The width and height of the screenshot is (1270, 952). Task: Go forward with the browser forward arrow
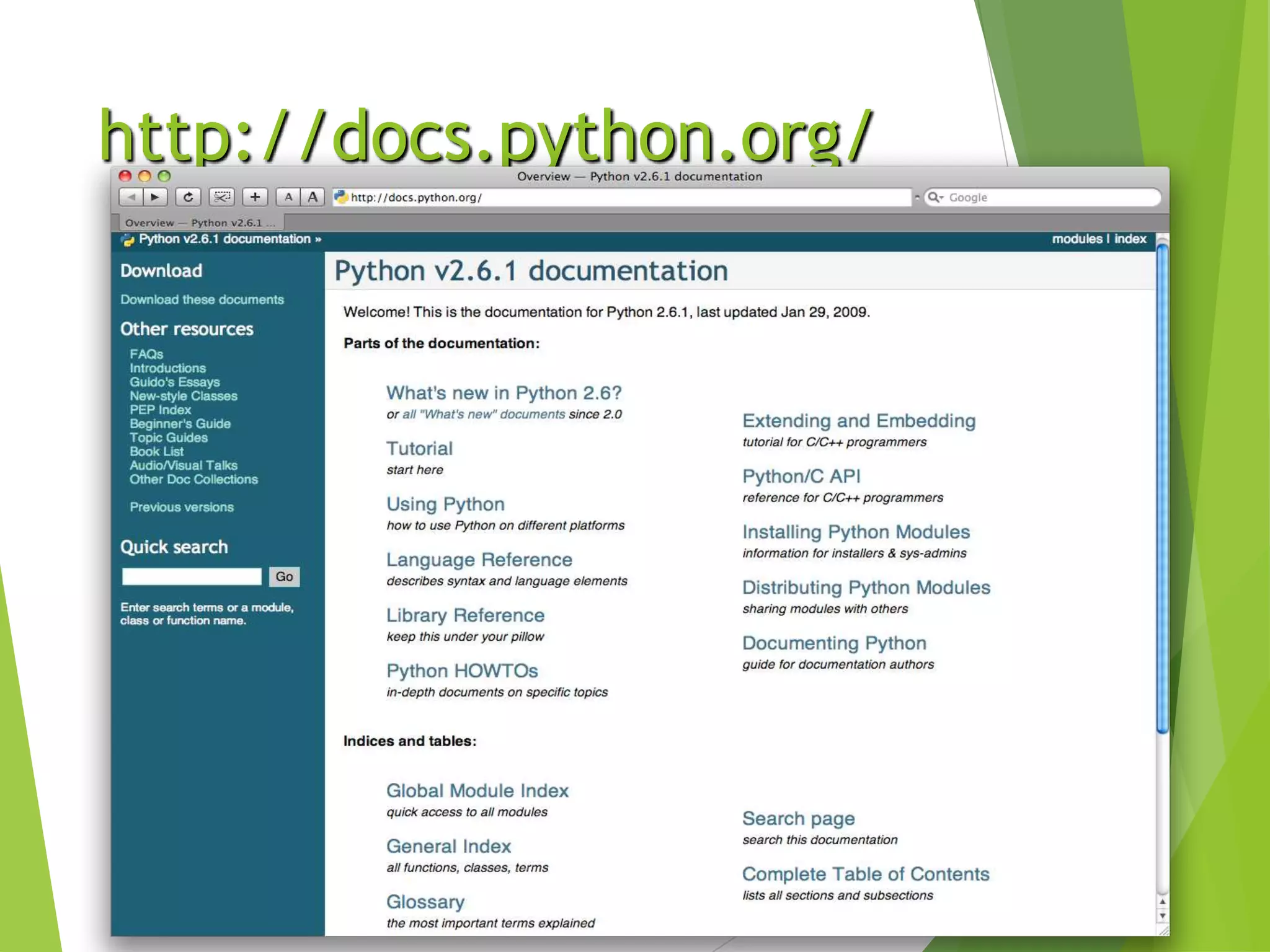155,197
